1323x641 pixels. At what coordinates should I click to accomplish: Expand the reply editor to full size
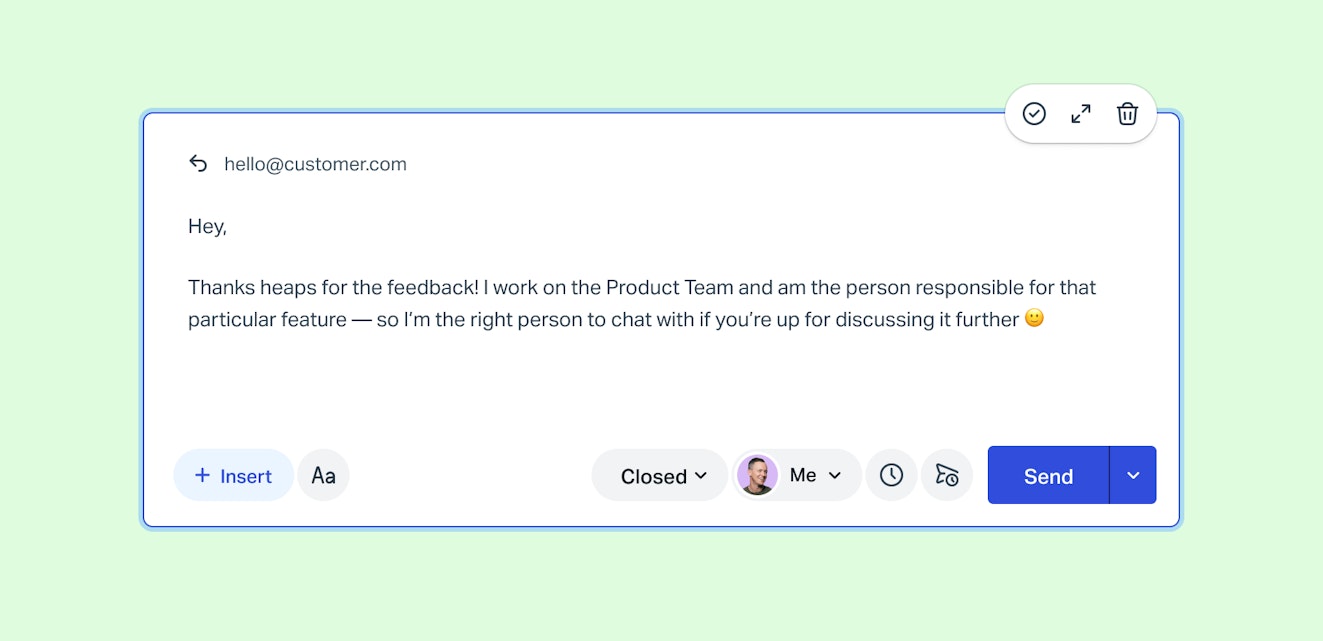click(1081, 114)
